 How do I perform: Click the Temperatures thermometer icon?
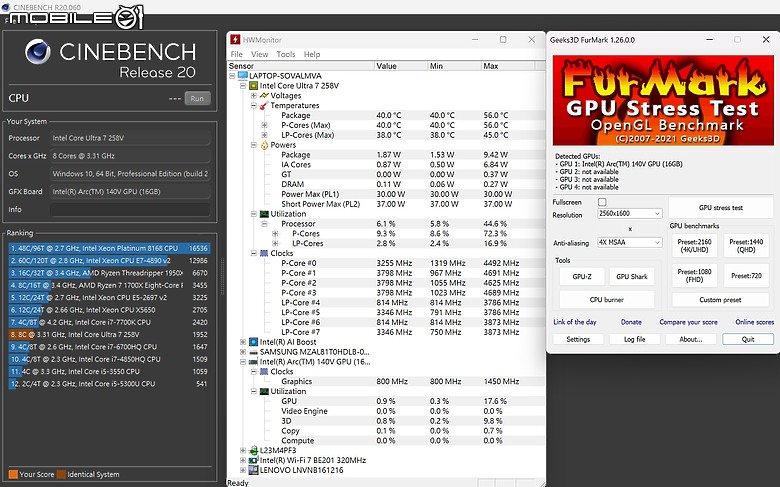click(264, 105)
